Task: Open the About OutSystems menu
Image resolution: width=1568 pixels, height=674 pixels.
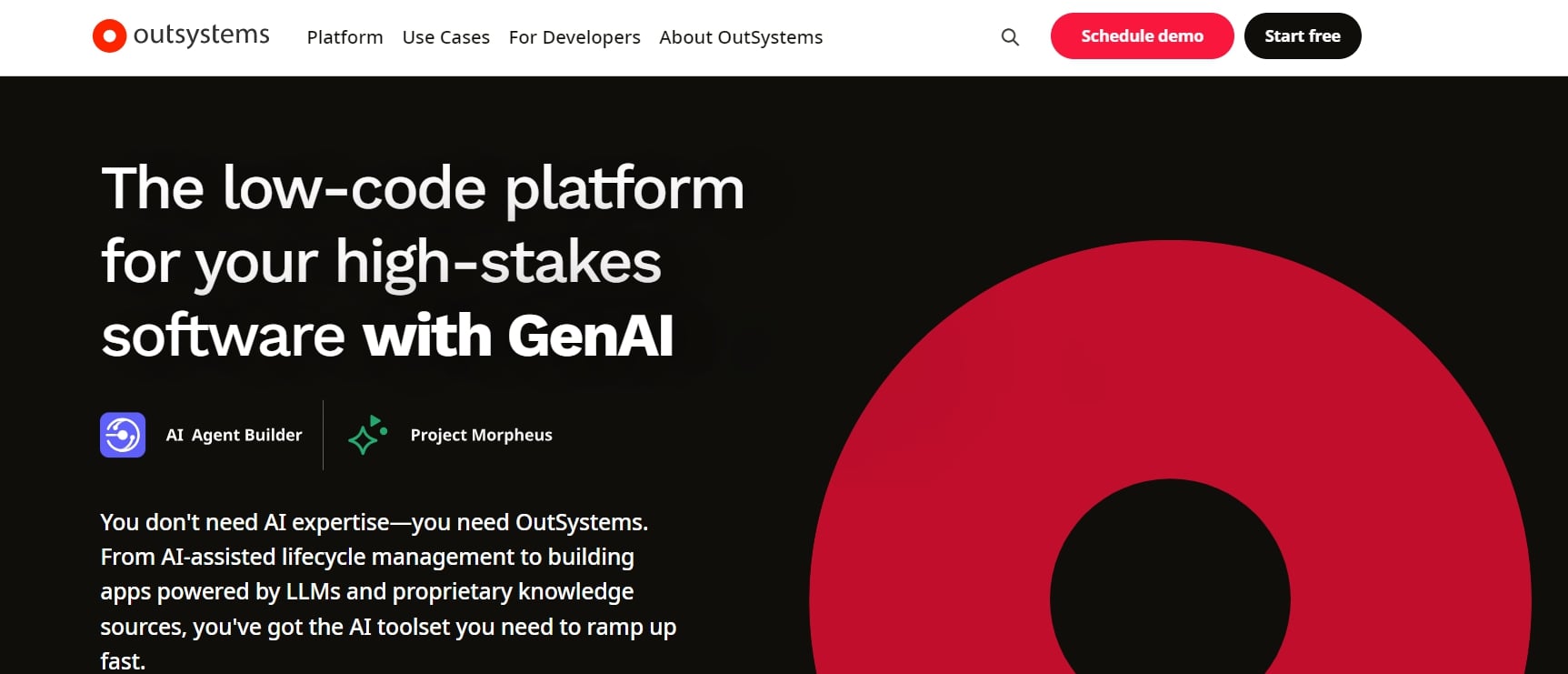Action: pos(741,37)
